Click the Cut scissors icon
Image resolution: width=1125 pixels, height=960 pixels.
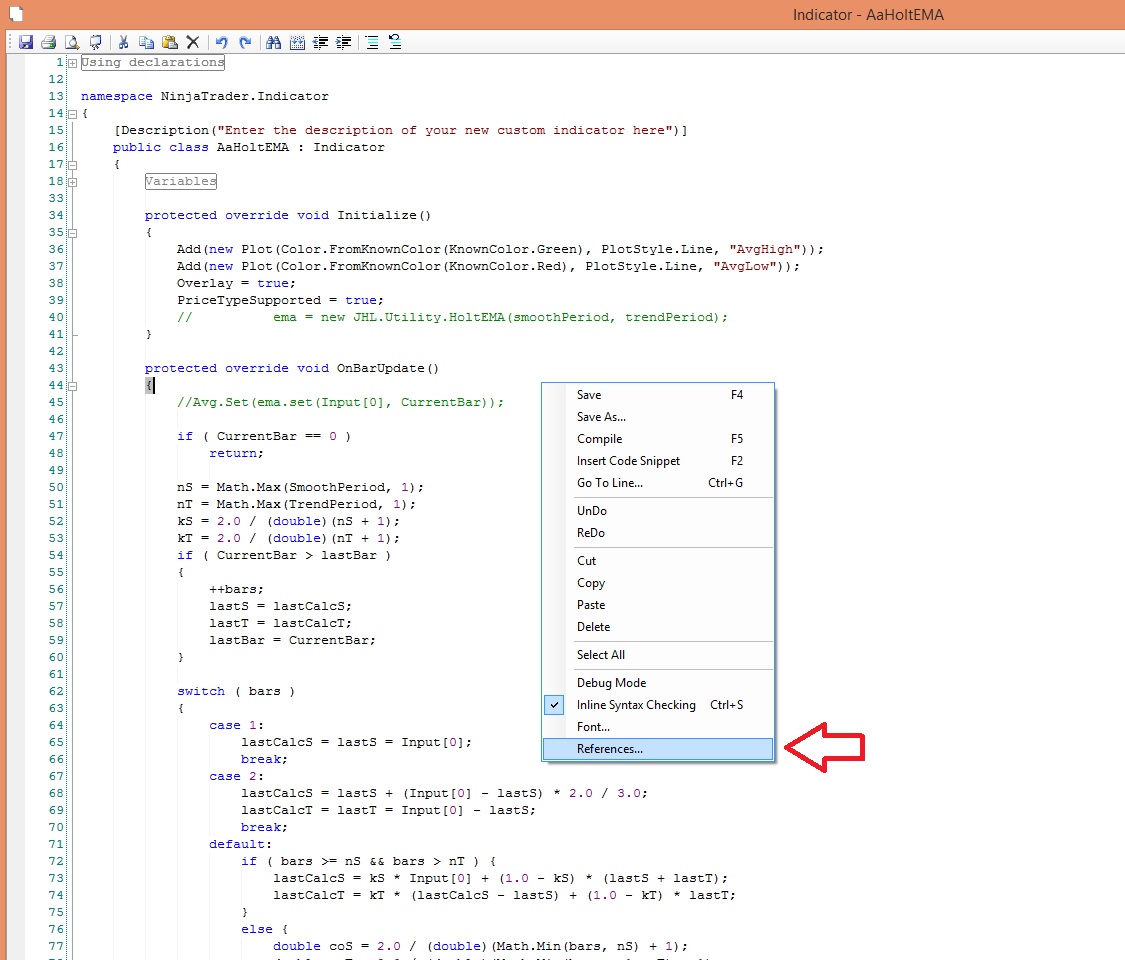pos(123,42)
